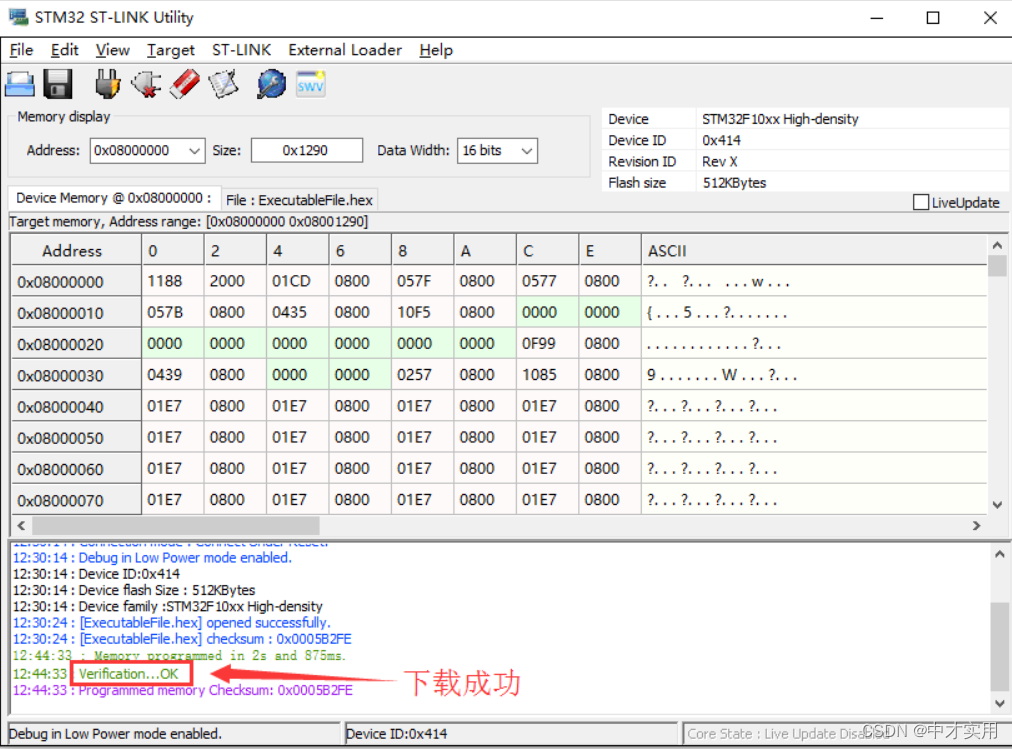The image size is (1012, 749).
Task: Open ST-LINK menu
Action: coord(241,50)
